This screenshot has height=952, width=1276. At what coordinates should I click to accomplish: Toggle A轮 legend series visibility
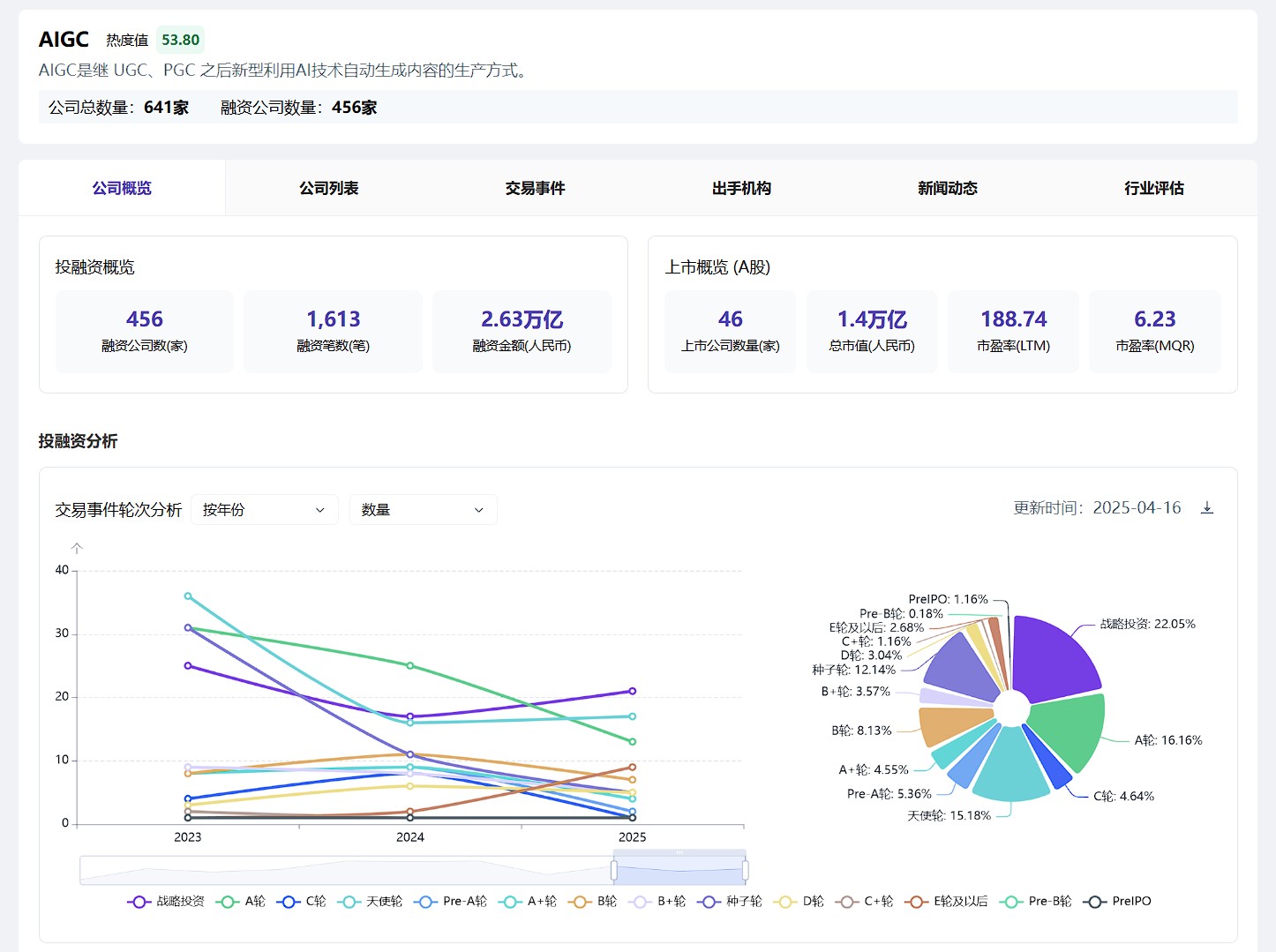point(228,902)
